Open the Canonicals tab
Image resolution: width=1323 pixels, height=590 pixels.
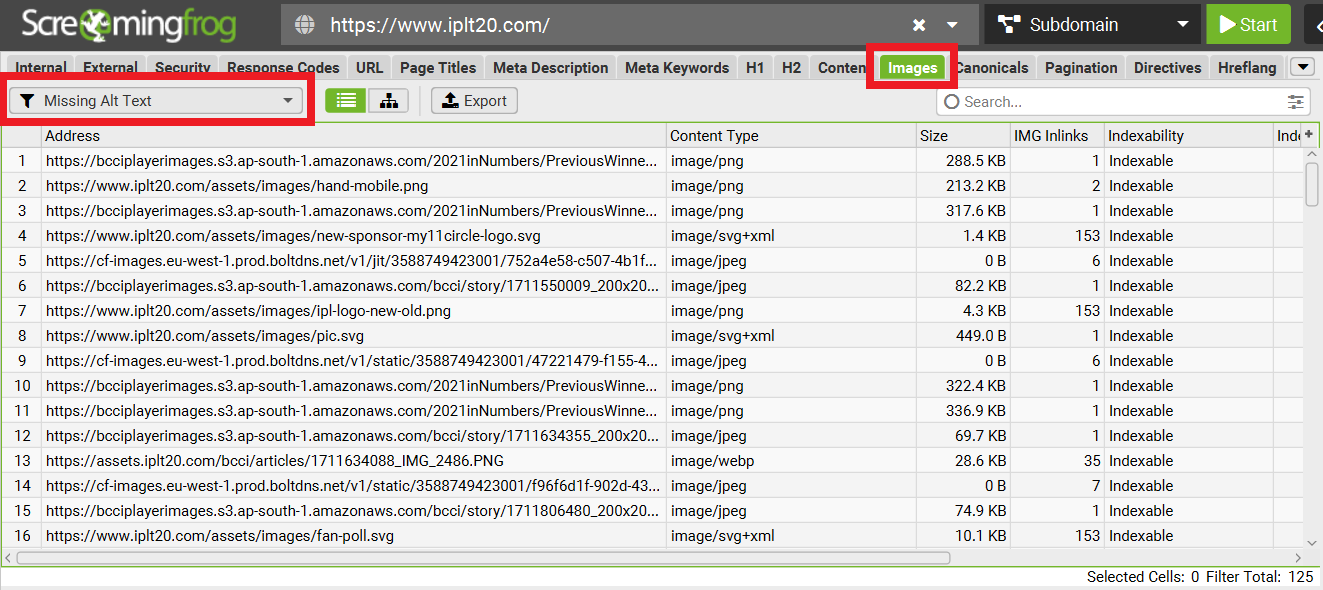pos(991,68)
